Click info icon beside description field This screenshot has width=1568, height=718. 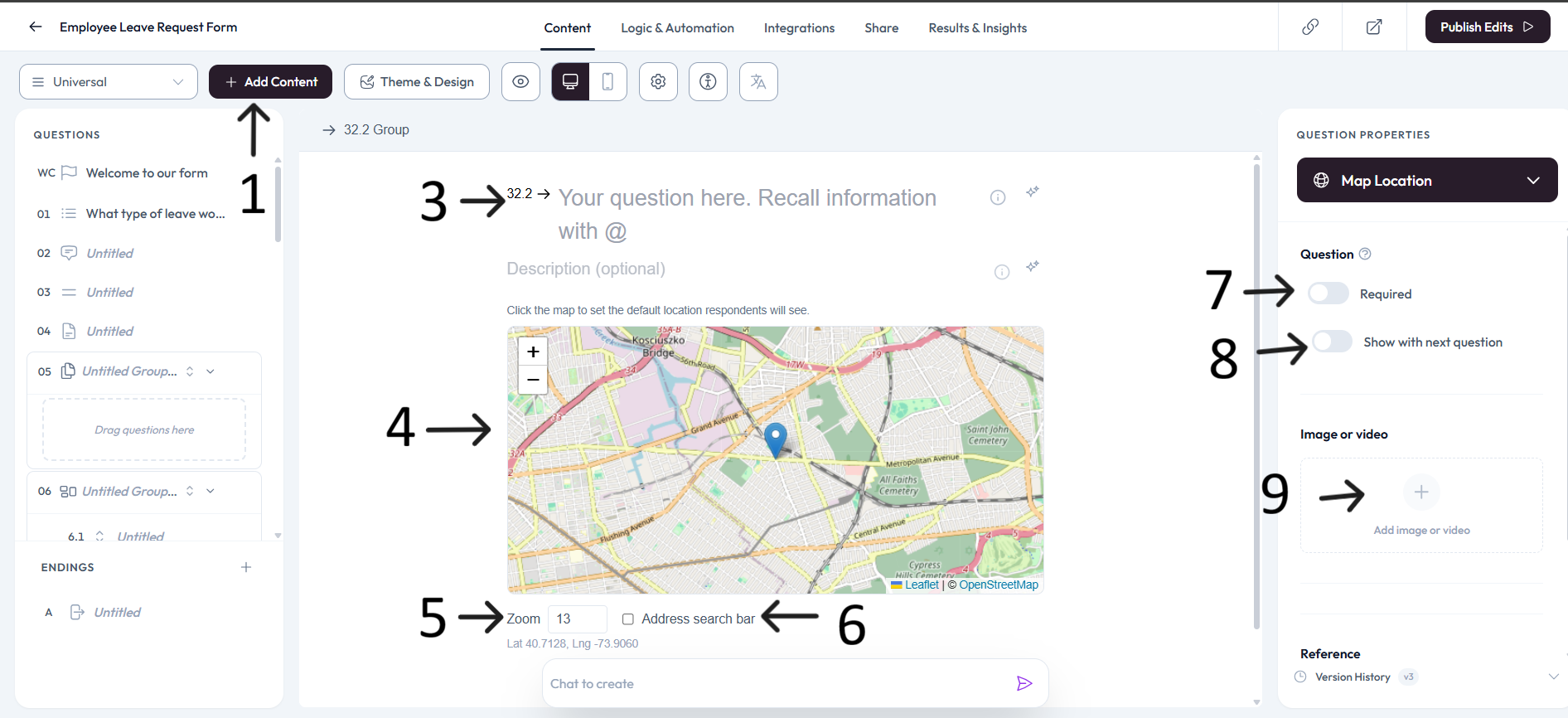click(1002, 272)
